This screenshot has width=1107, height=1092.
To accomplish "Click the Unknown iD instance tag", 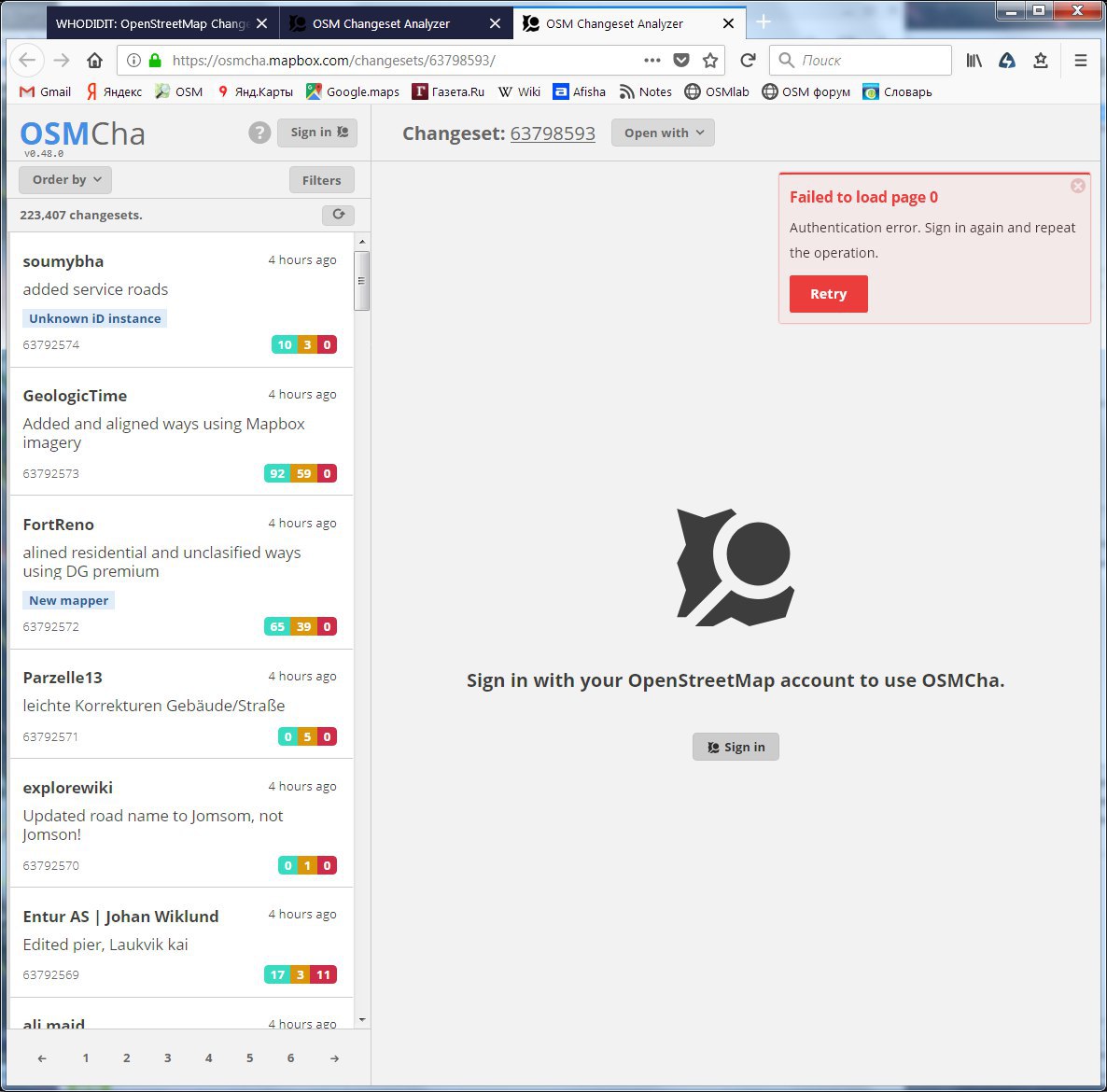I will (x=94, y=318).
